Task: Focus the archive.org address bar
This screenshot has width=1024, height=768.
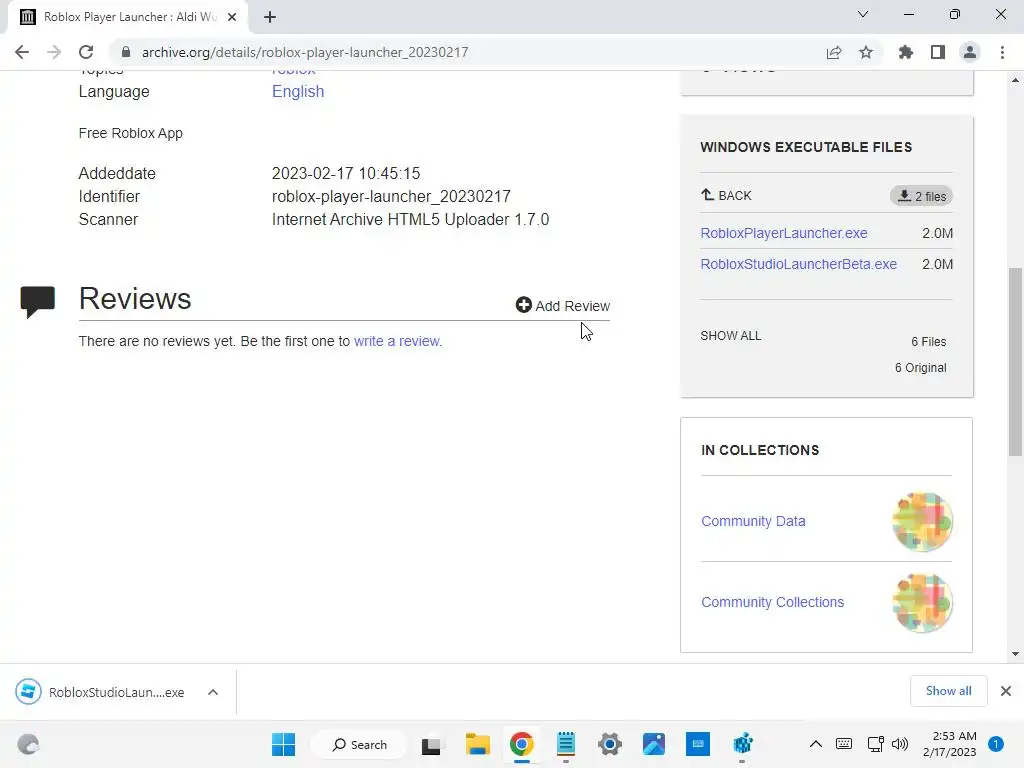Action: tap(470, 52)
